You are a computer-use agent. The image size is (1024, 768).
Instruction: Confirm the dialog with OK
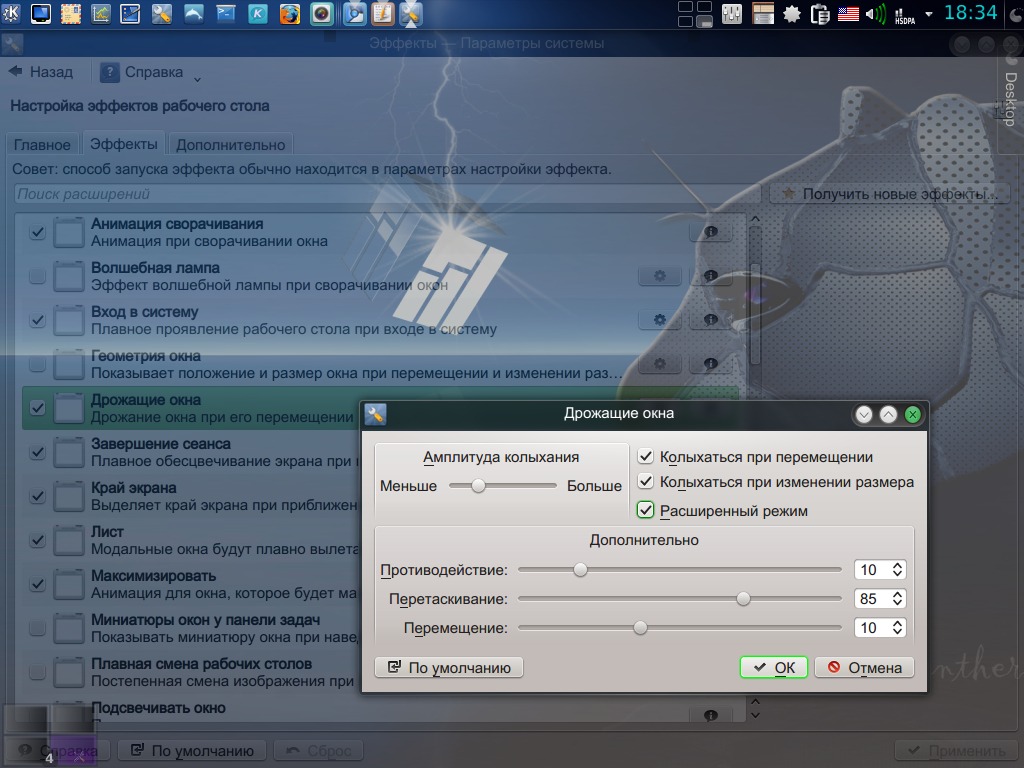[x=774, y=667]
